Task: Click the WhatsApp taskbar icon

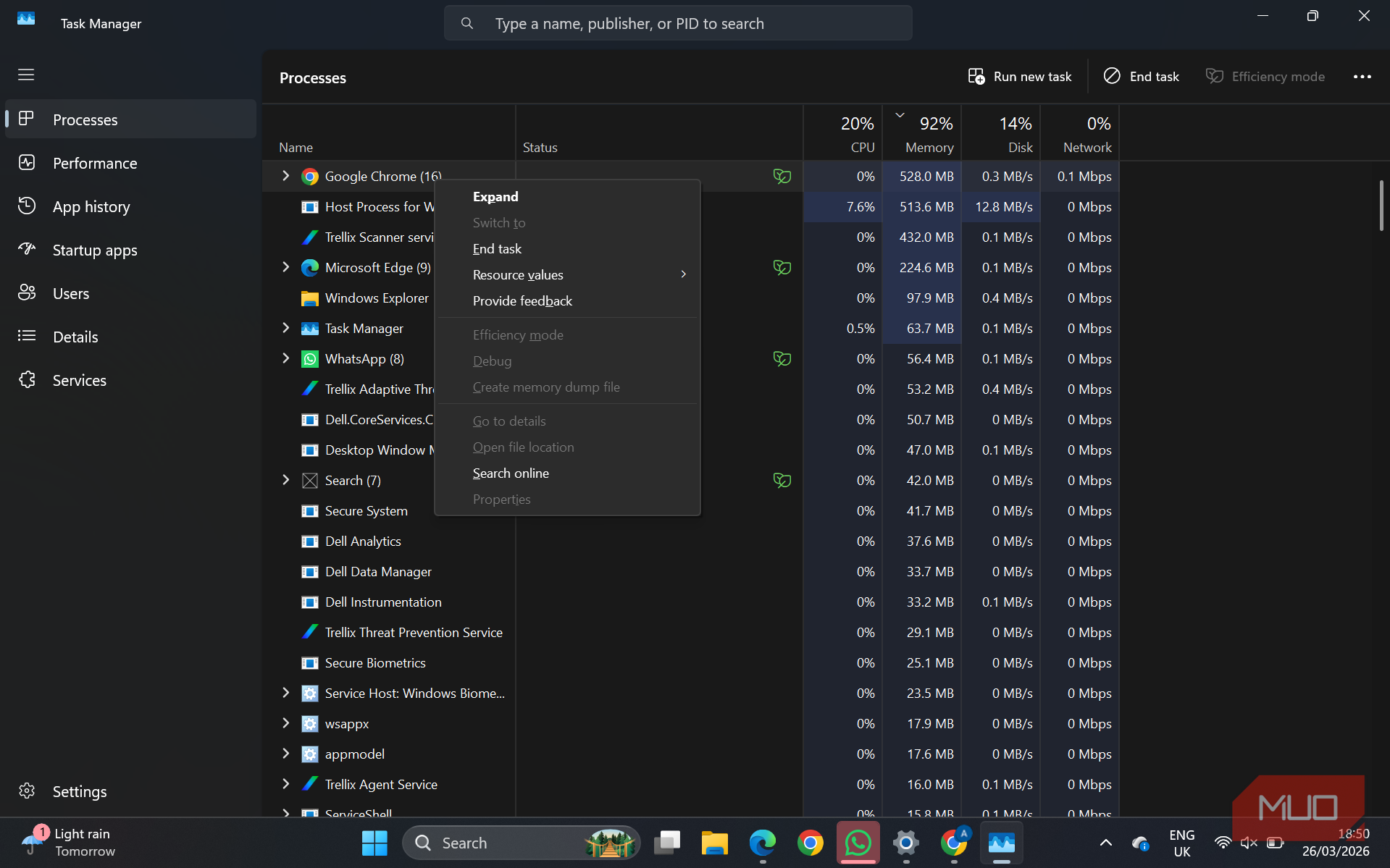Action: point(858,843)
